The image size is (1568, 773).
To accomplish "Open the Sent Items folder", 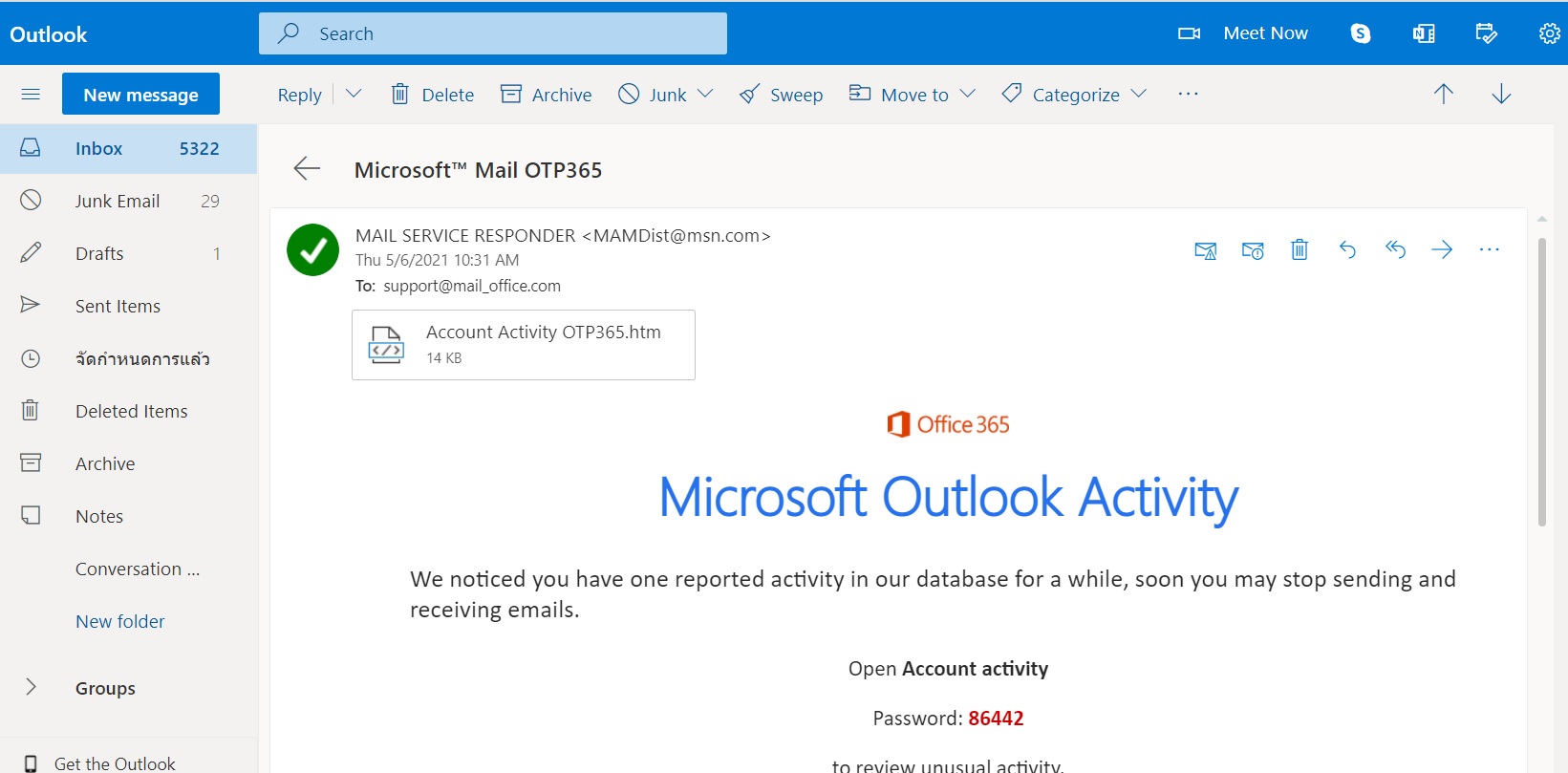I will point(118,306).
